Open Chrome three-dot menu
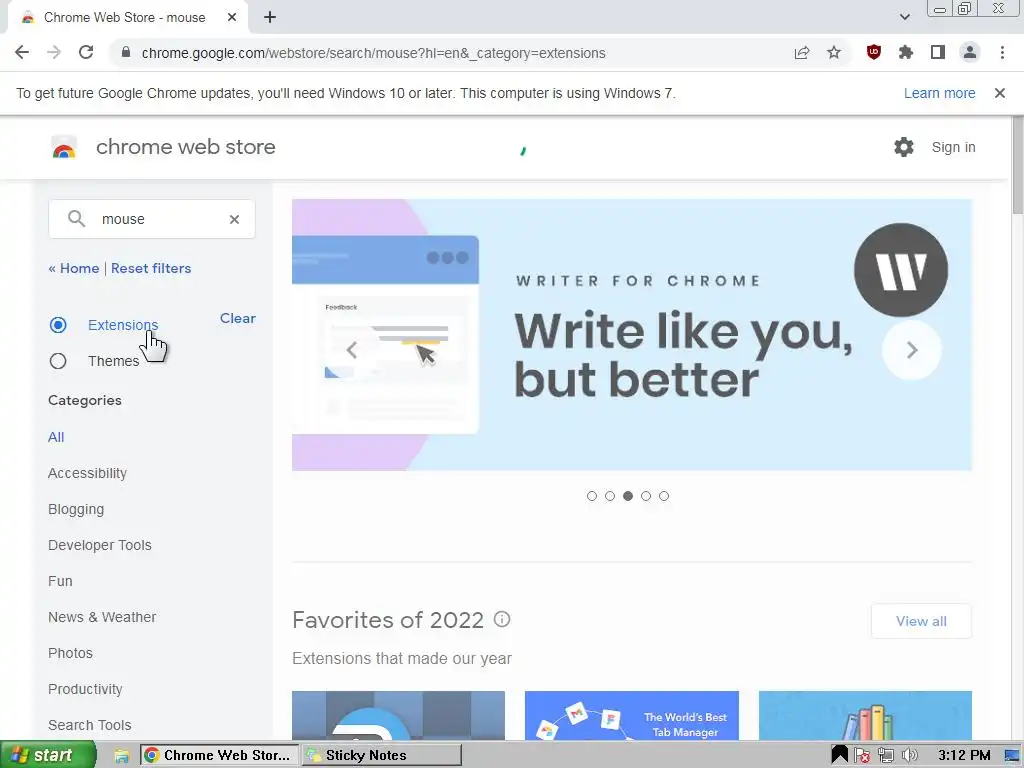Image resolution: width=1024 pixels, height=768 pixels. click(x=1002, y=52)
